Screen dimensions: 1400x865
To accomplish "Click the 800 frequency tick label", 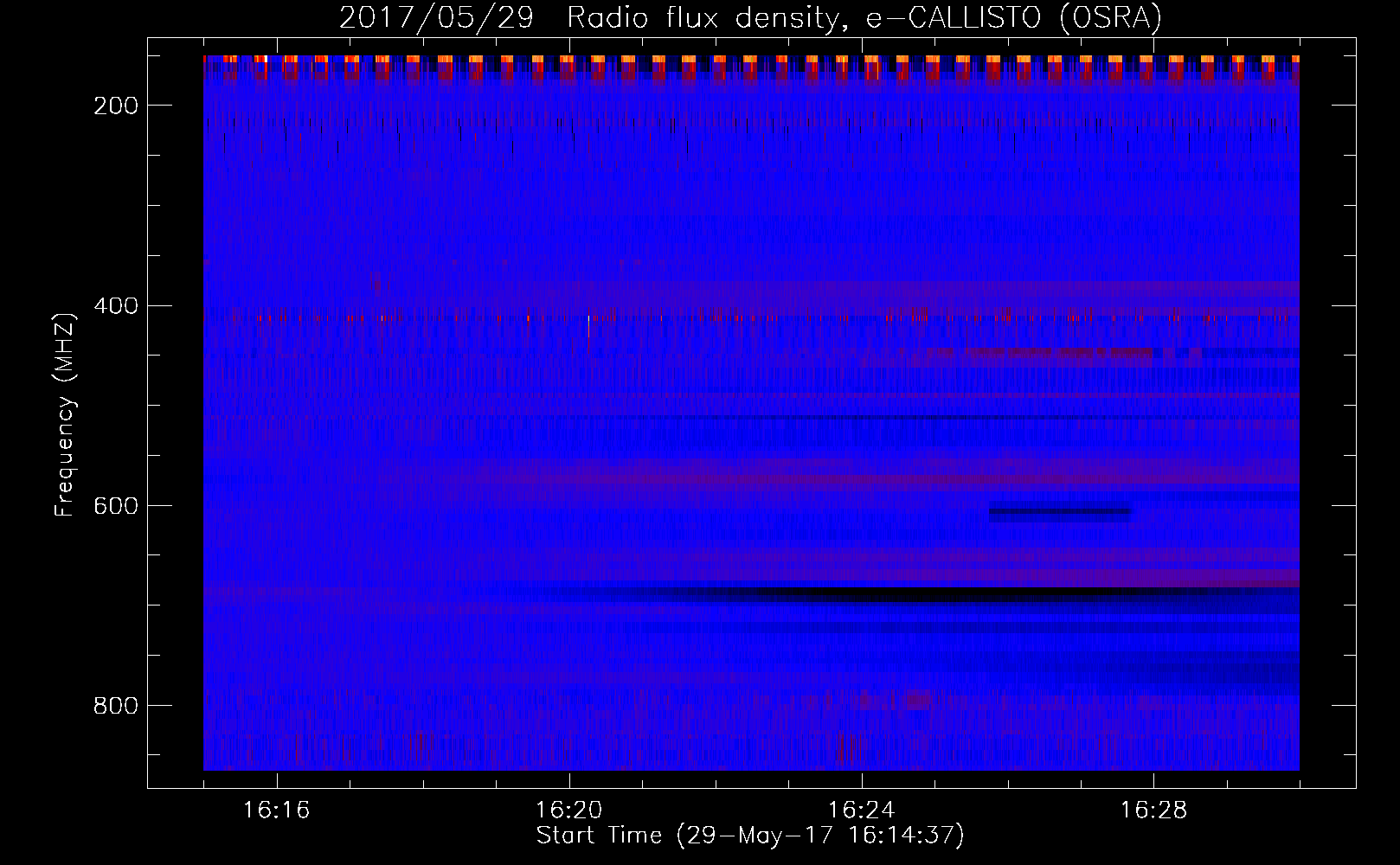I will coord(115,705).
